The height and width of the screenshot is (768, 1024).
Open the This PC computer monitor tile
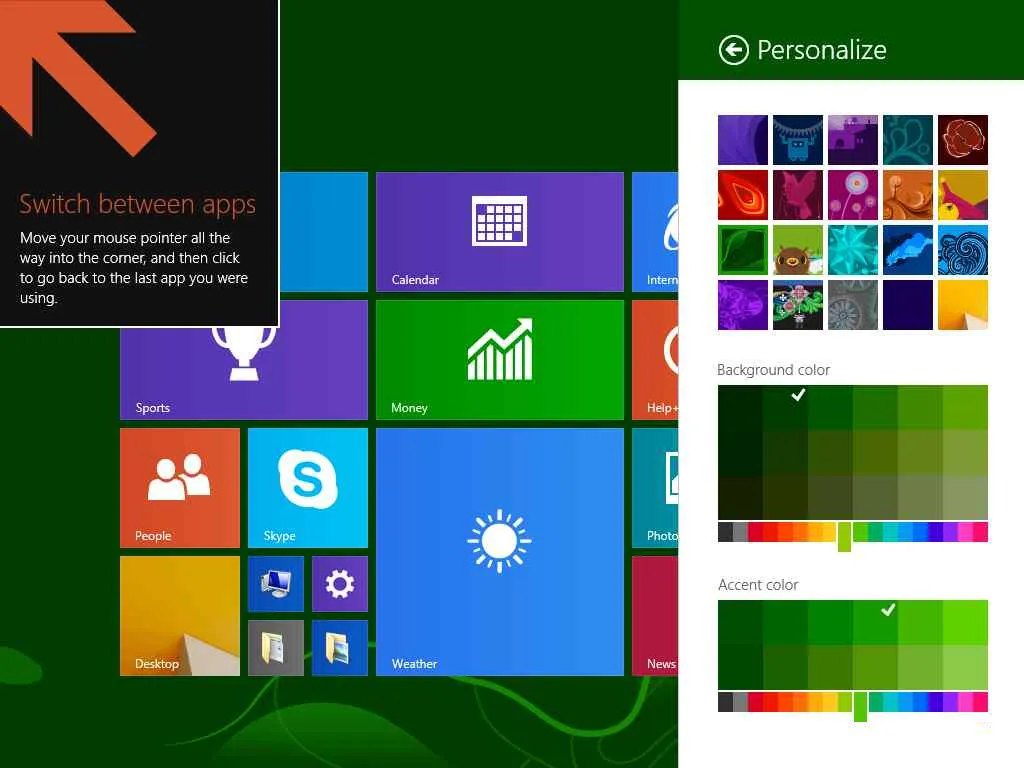point(276,584)
